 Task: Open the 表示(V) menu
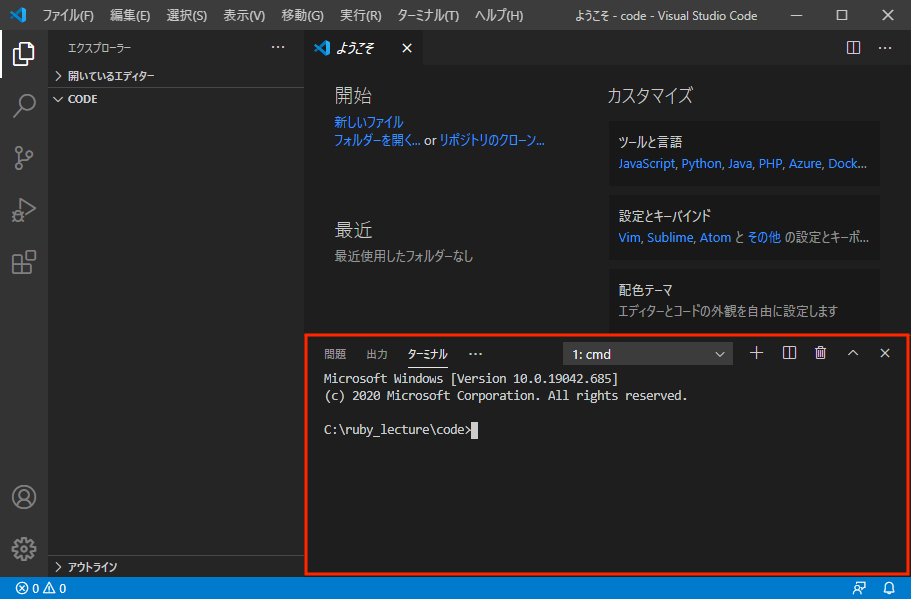pyautogui.click(x=244, y=15)
